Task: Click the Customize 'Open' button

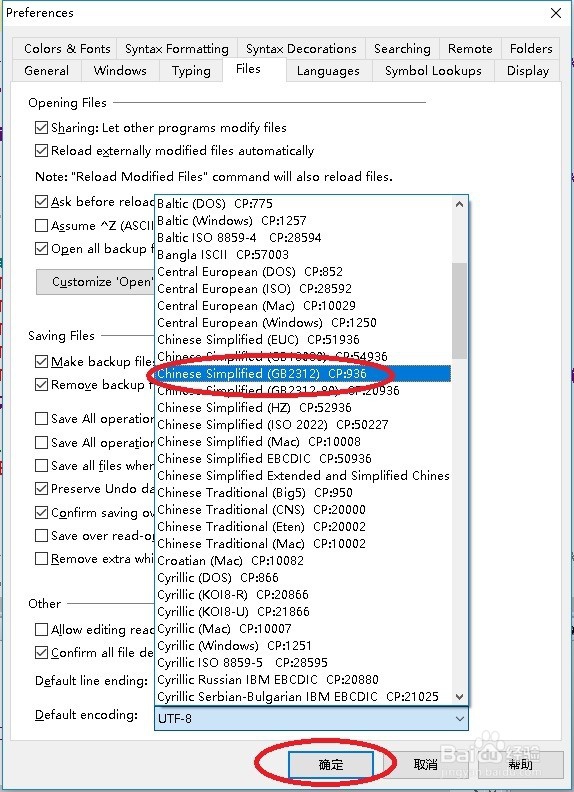Action: click(95, 282)
